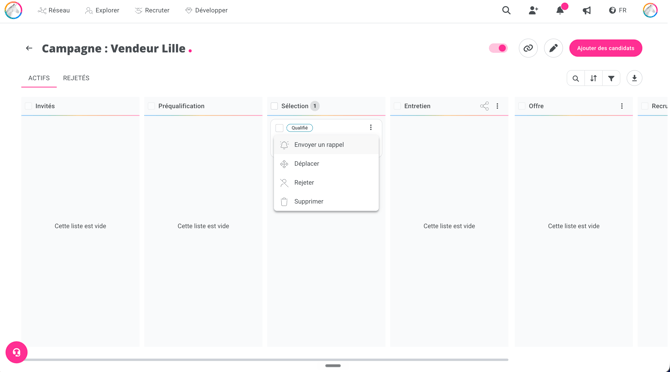Click the app logo in the top-left corner

pos(13,10)
